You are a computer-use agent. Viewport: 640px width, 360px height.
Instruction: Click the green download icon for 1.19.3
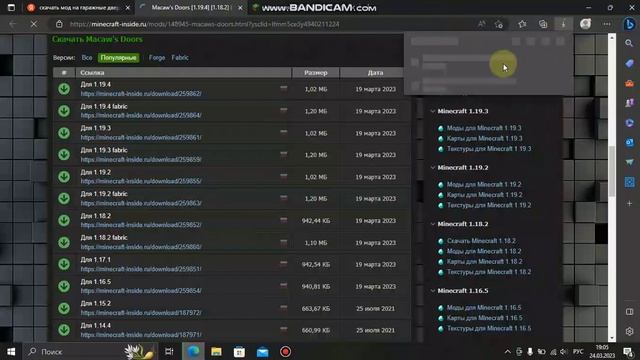click(x=64, y=133)
